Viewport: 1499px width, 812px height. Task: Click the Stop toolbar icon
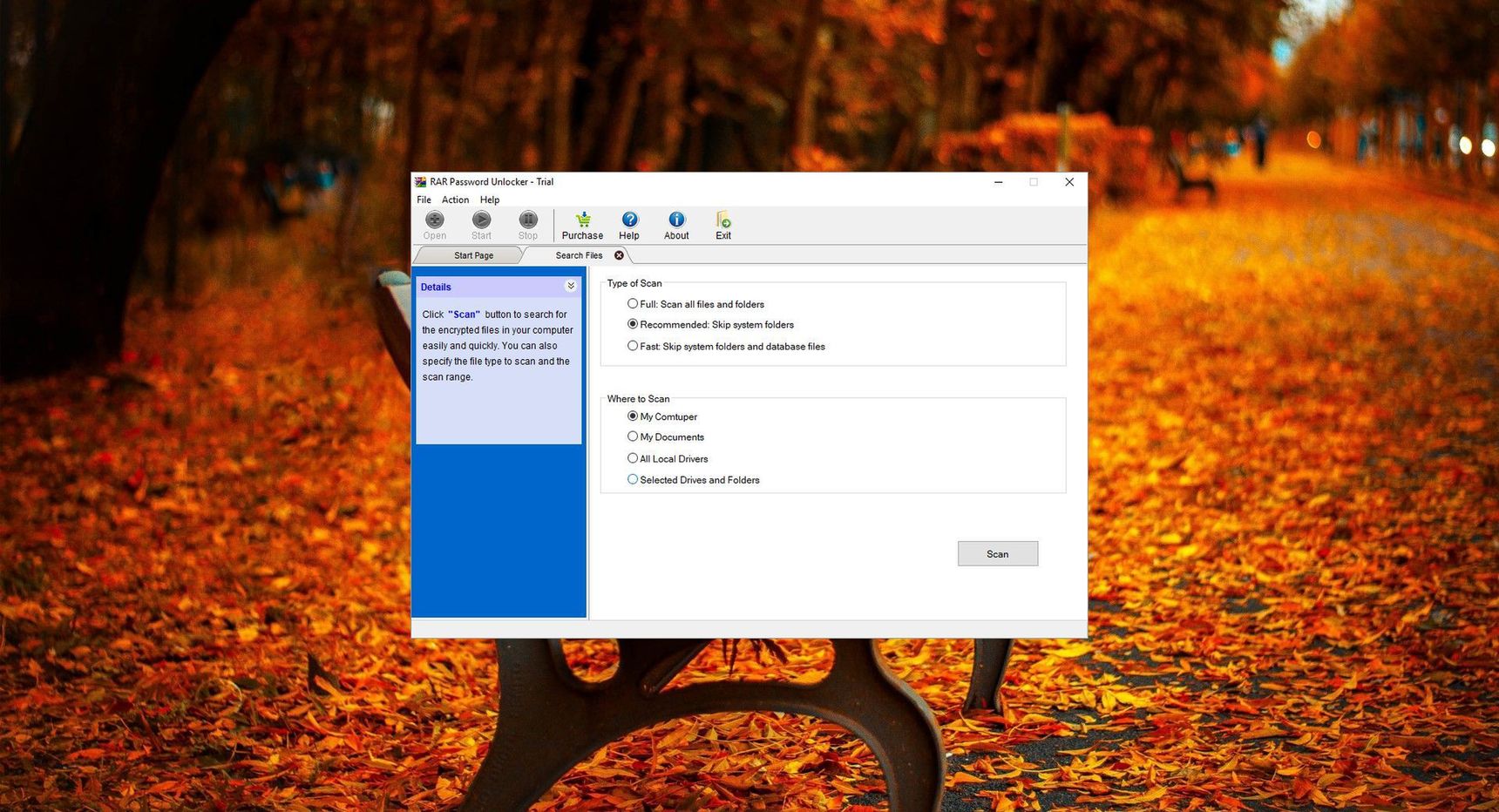(x=528, y=225)
